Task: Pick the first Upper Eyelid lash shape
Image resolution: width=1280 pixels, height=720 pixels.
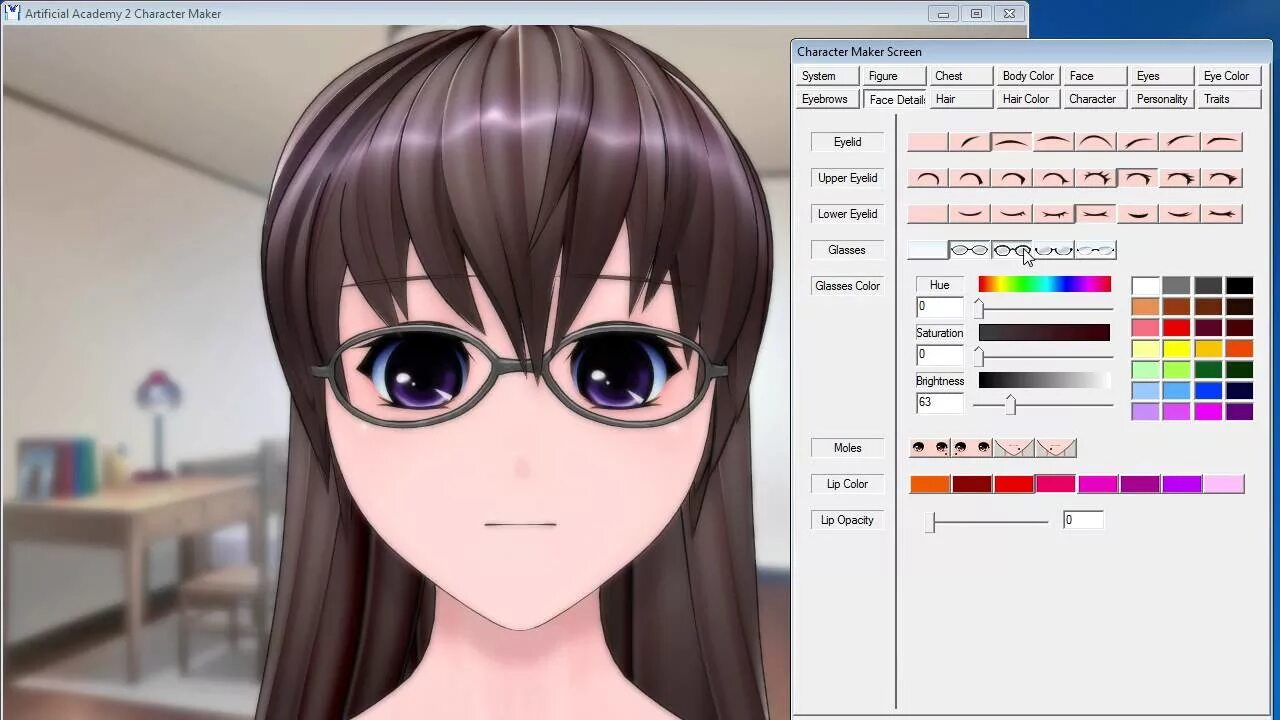Action: [x=927, y=178]
